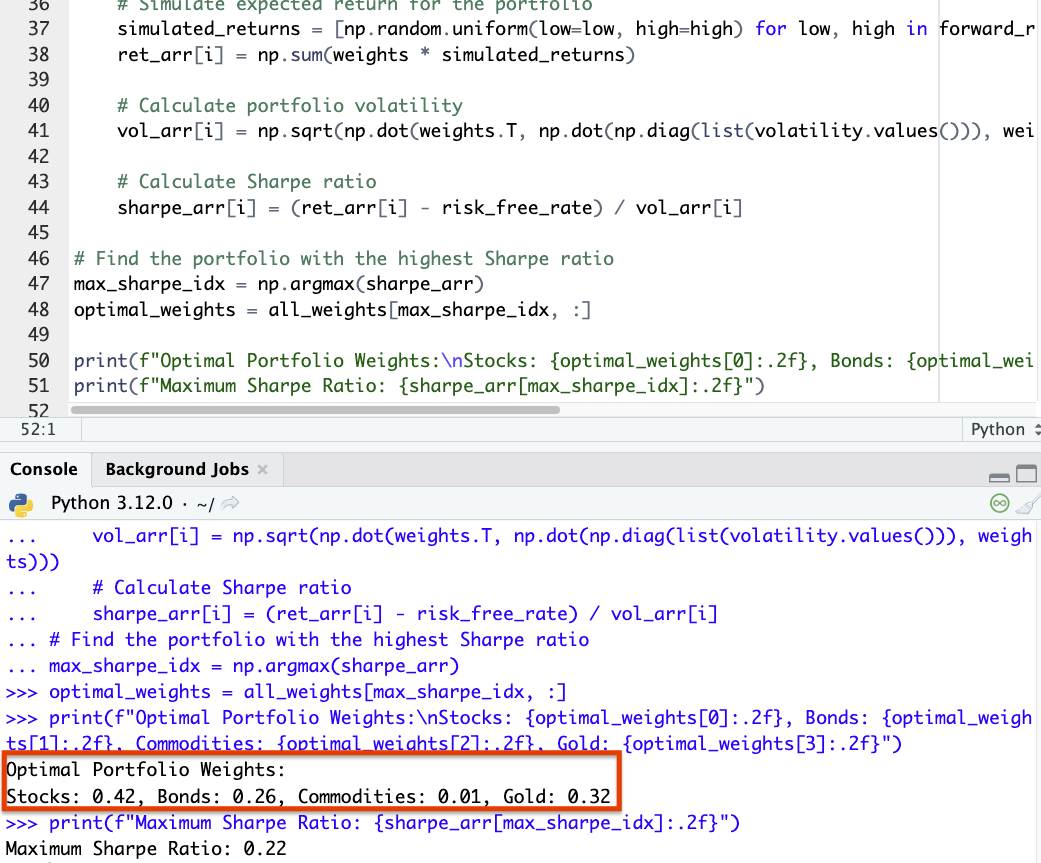Click the Python 3.12.0 version label
This screenshot has height=863, width=1041.
[112, 503]
